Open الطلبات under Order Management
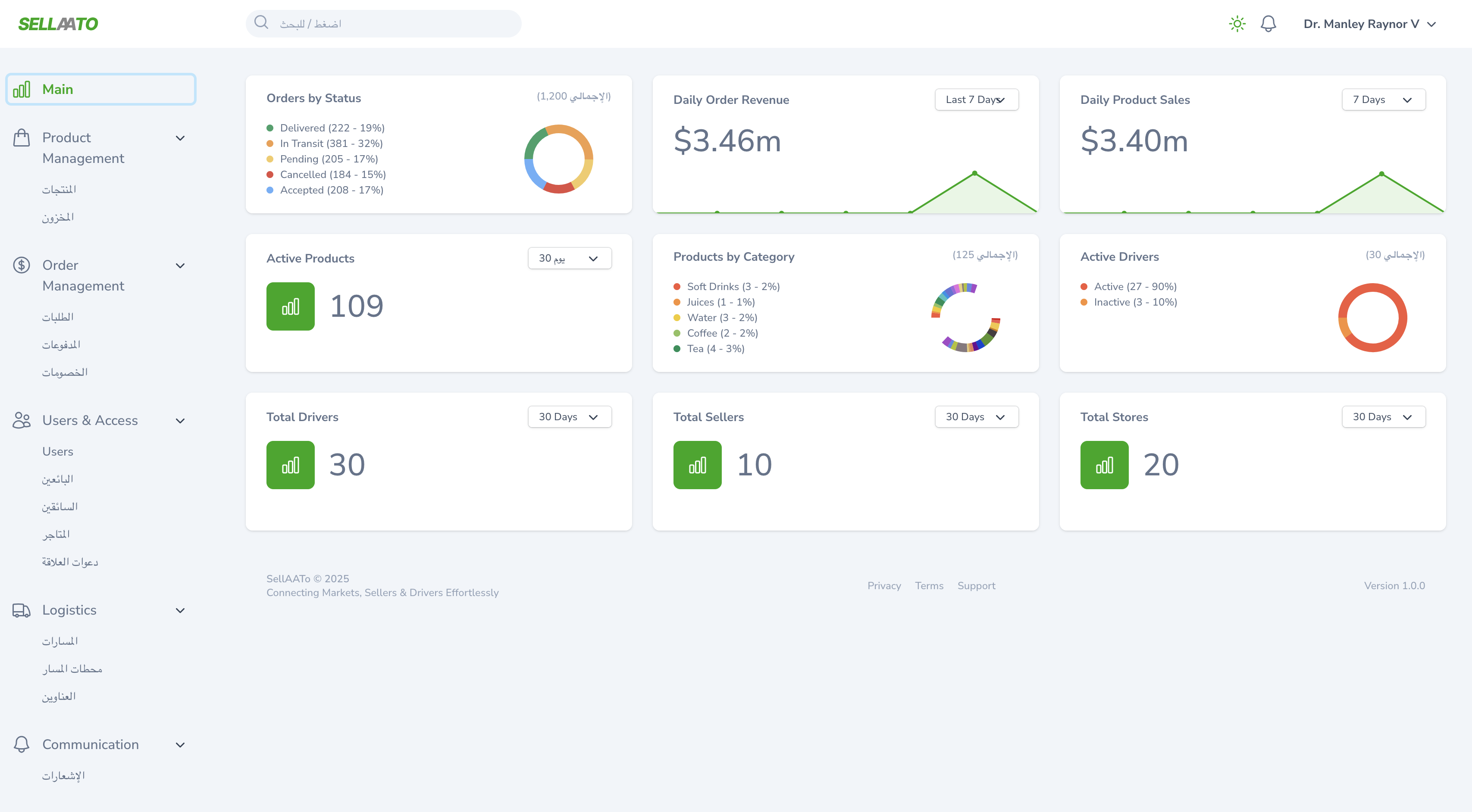 click(x=58, y=317)
